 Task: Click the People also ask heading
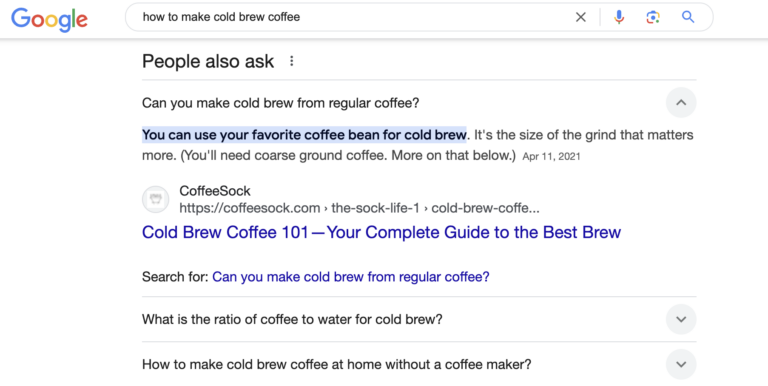(x=208, y=62)
